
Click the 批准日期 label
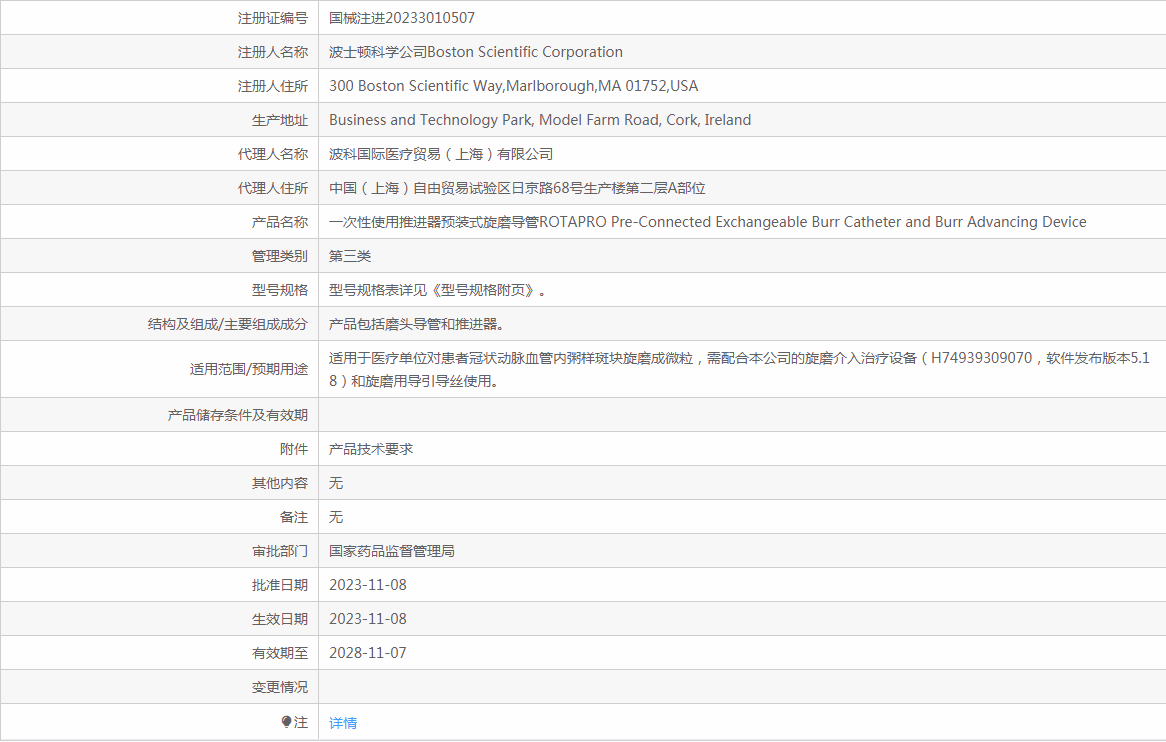[x=280, y=585]
